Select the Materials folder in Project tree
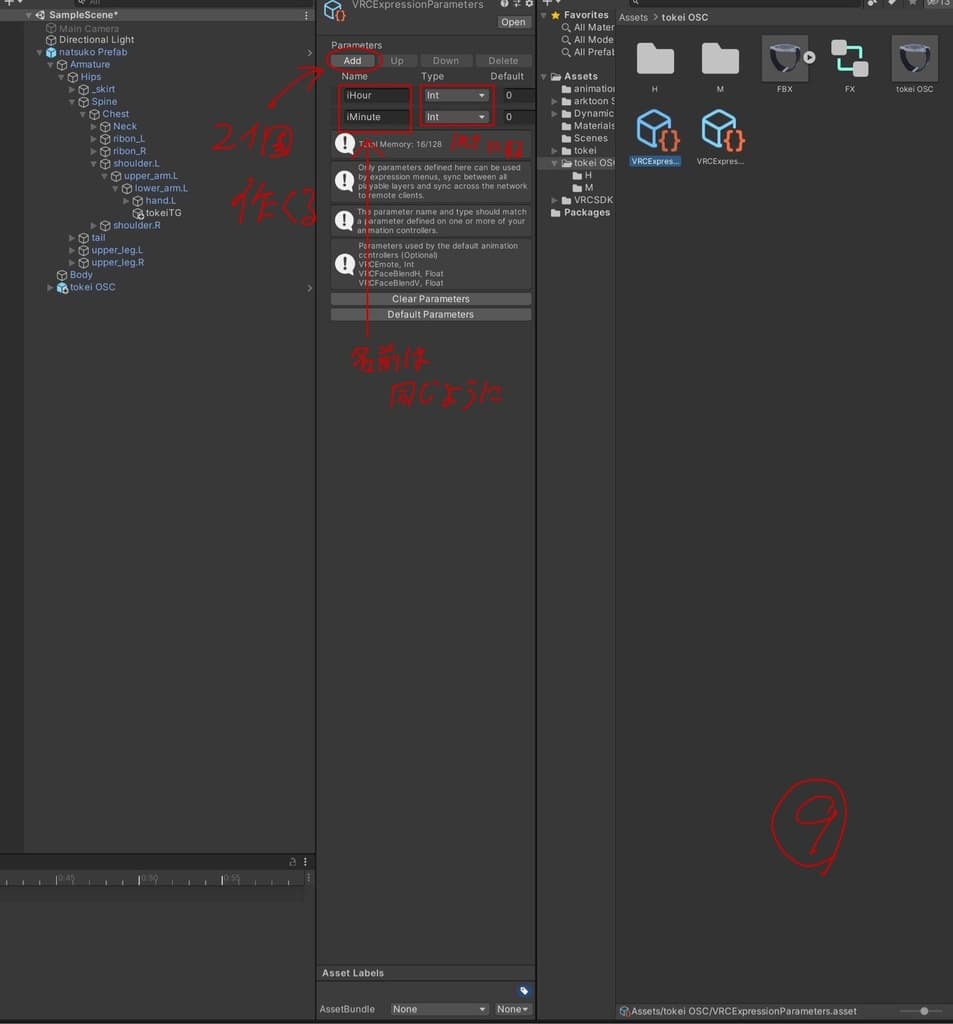The width and height of the screenshot is (953, 1024). [x=588, y=126]
